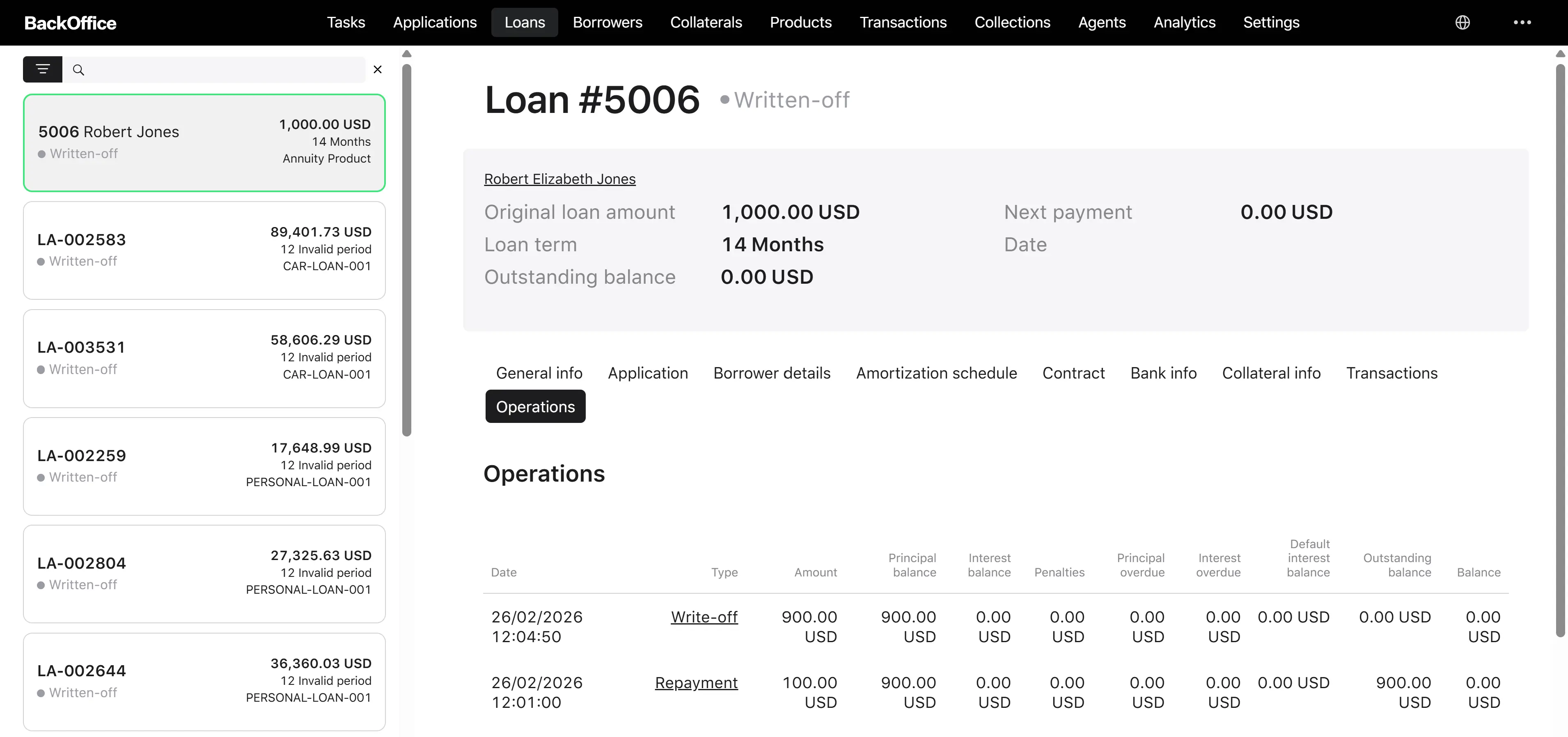Switch to the General info tab
Viewport: 1568px width, 737px height.
coord(539,373)
